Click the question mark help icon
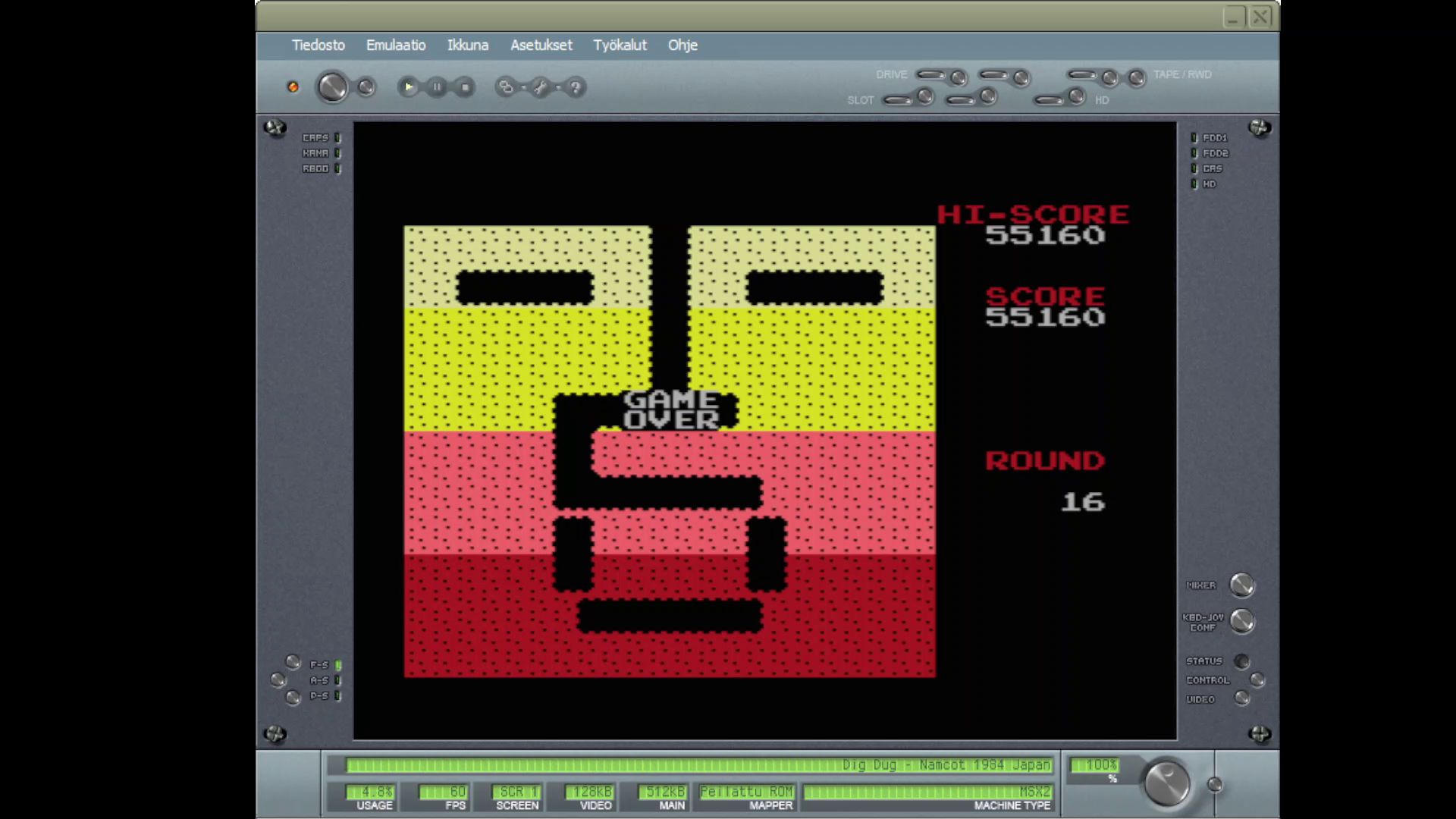This screenshot has height=819, width=1456. click(x=575, y=87)
